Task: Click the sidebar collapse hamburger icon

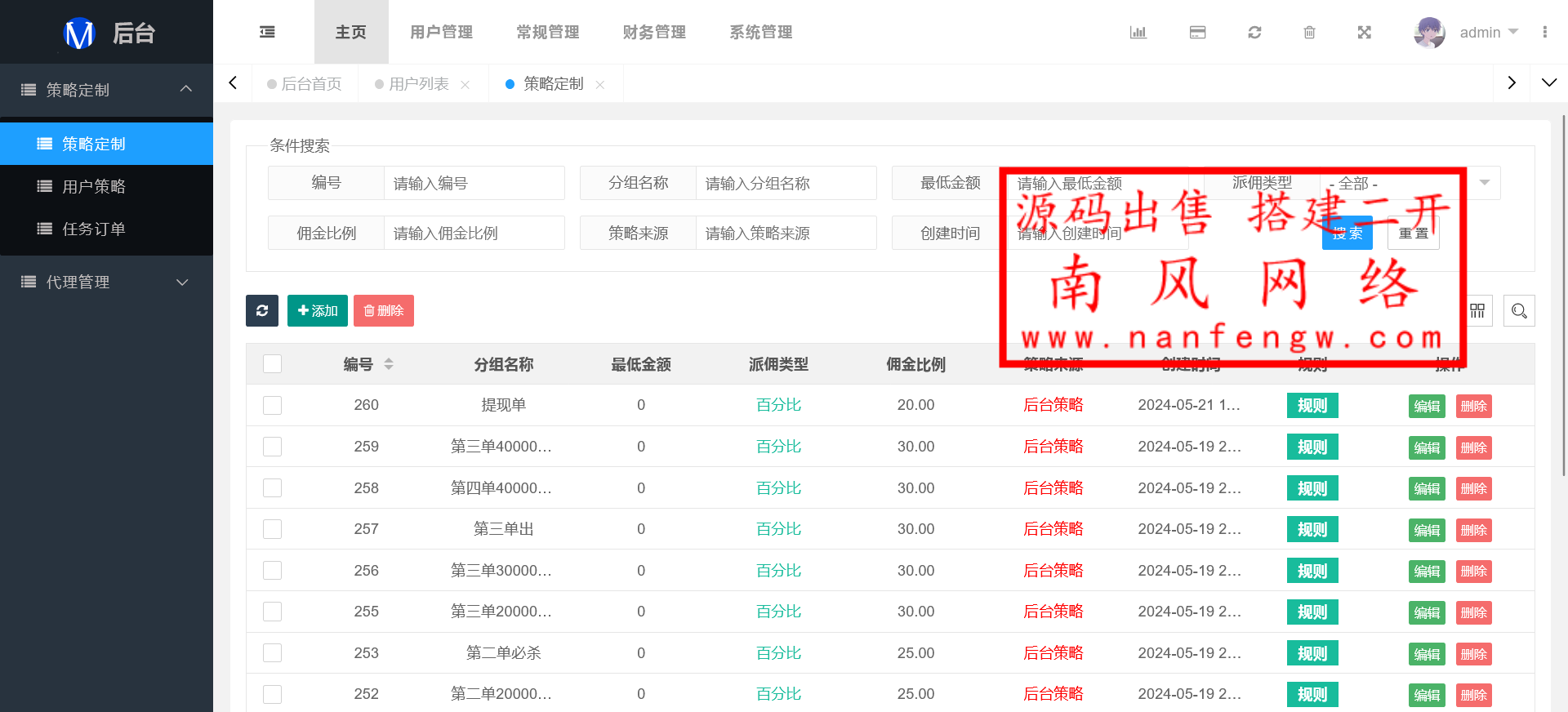Action: click(x=267, y=33)
